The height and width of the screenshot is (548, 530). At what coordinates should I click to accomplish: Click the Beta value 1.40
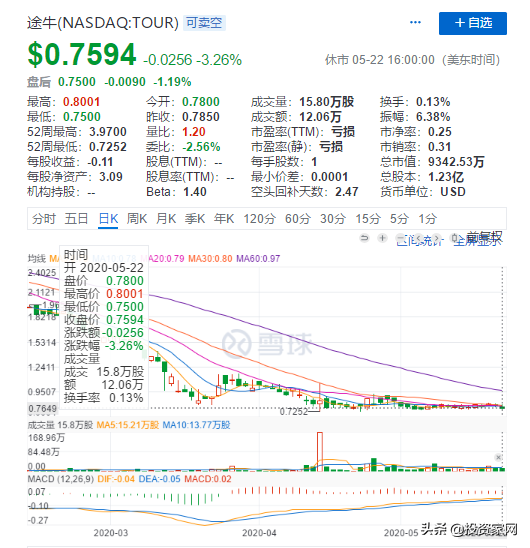click(195, 192)
